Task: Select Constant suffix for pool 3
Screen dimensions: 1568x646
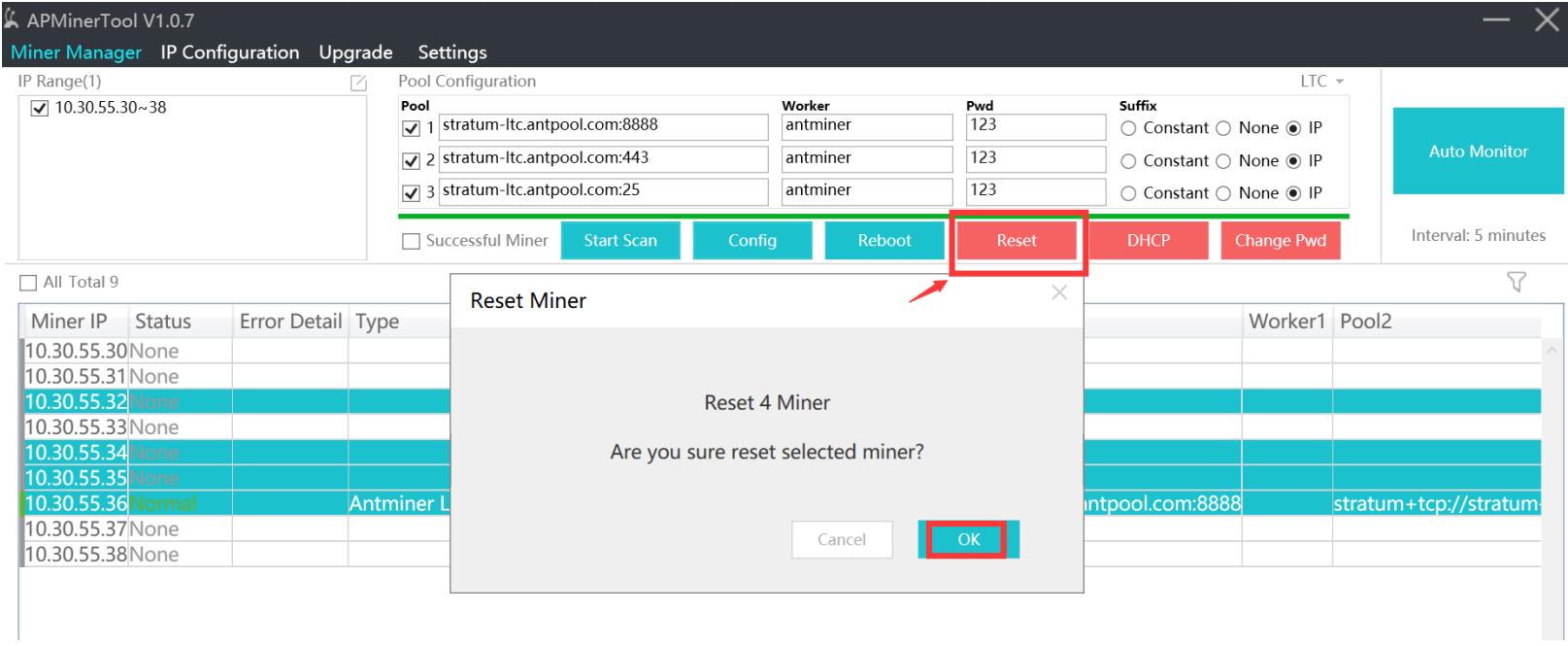Action: tap(1128, 193)
